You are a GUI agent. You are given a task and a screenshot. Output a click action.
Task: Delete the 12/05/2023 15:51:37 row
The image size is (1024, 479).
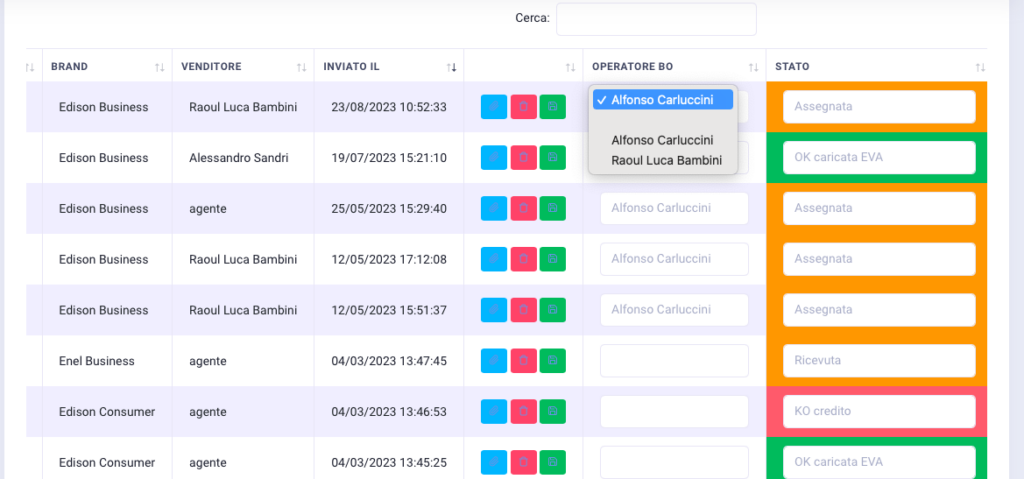[523, 310]
